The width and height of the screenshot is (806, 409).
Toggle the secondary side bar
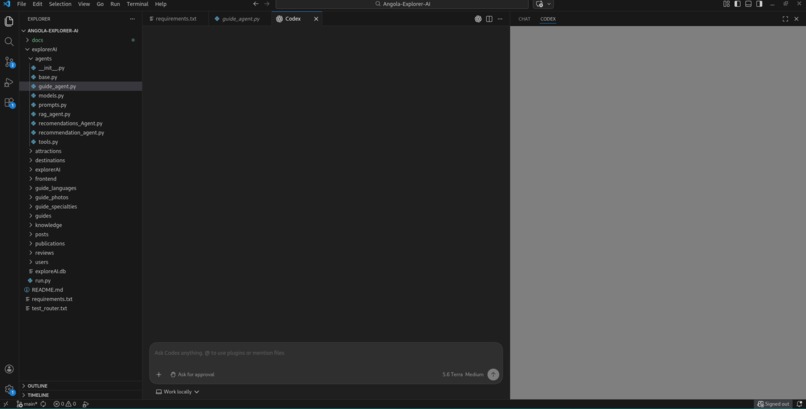[x=759, y=4]
